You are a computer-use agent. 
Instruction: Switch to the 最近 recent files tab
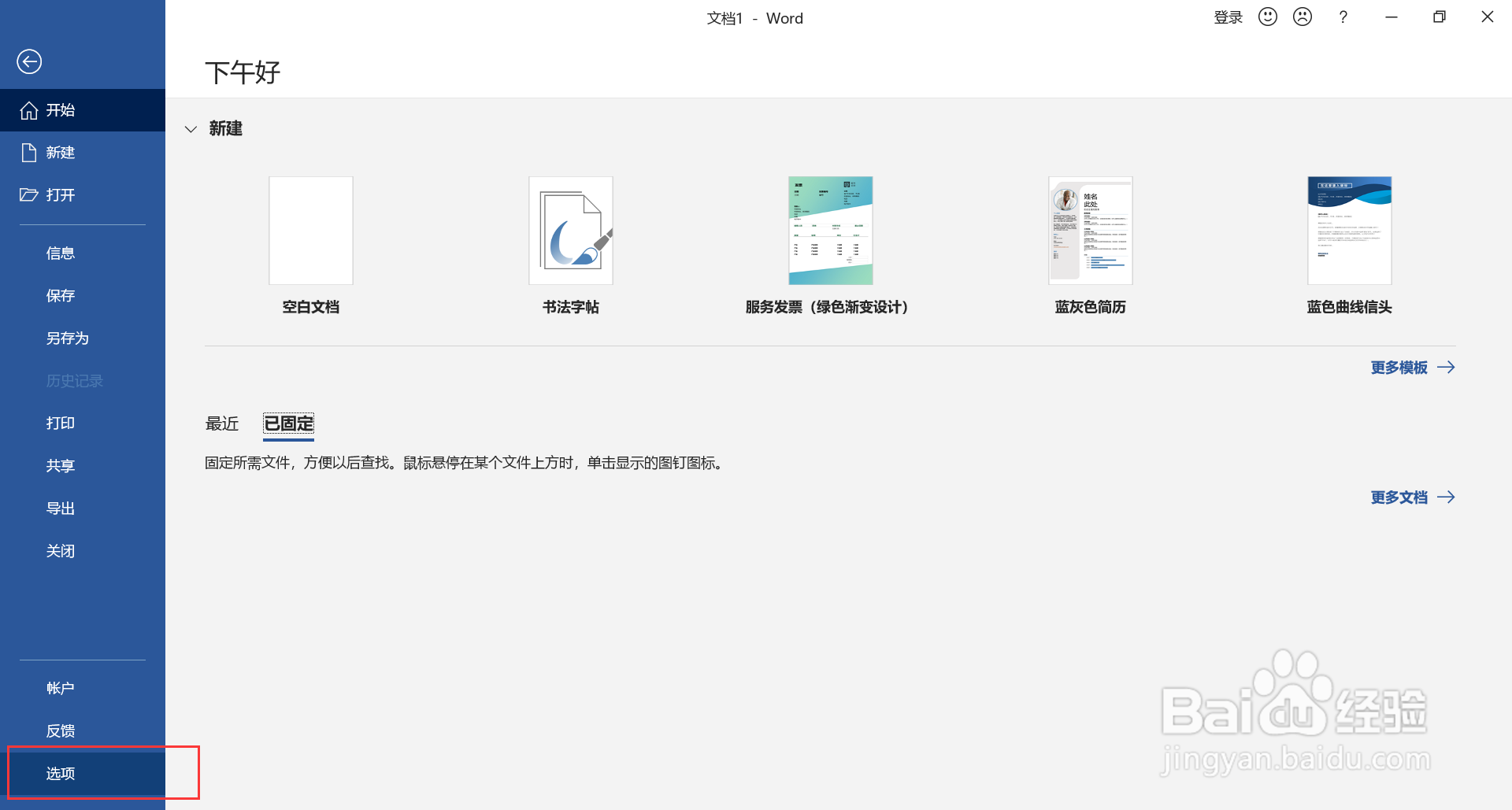pyautogui.click(x=222, y=423)
